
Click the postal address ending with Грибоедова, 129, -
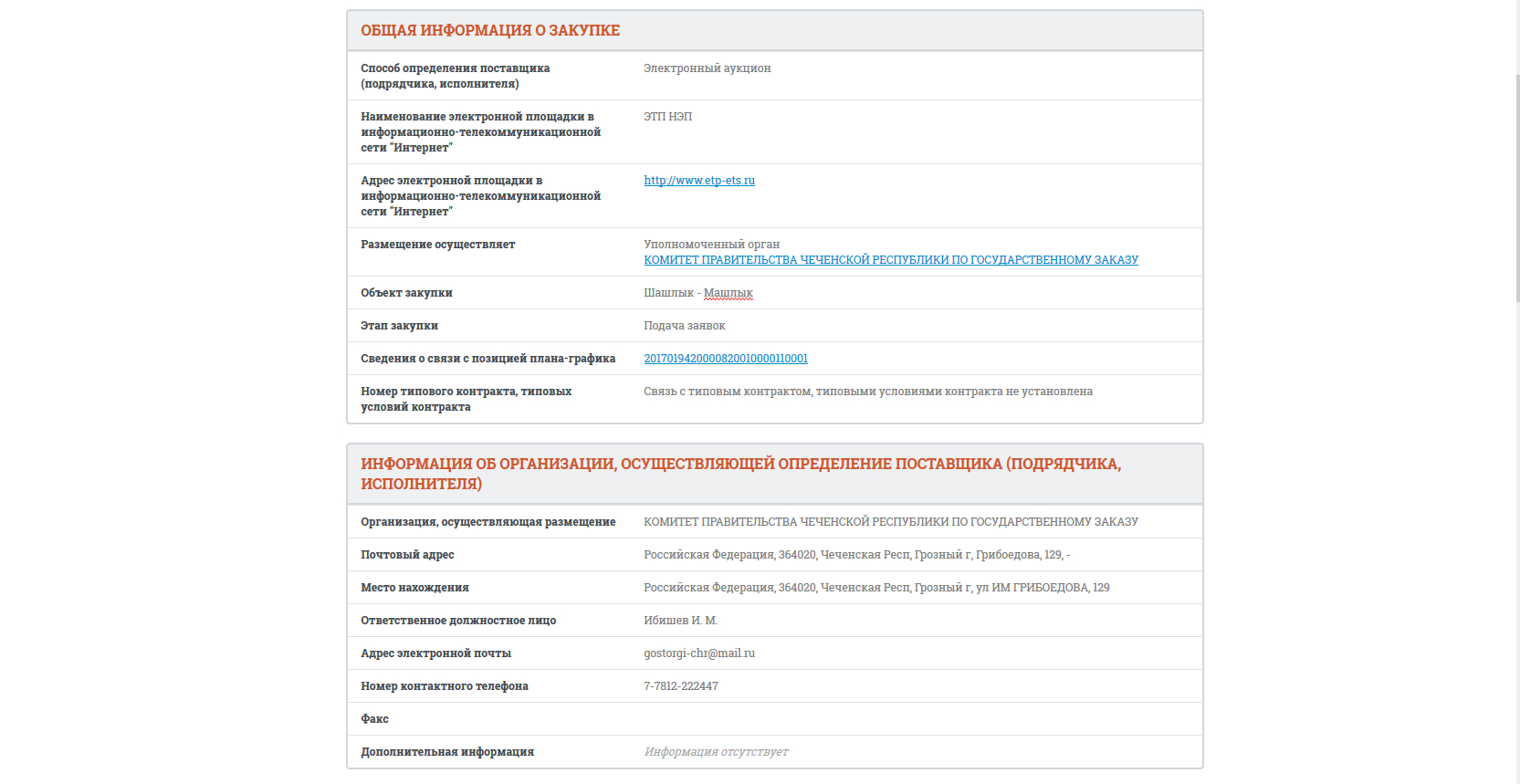point(855,555)
